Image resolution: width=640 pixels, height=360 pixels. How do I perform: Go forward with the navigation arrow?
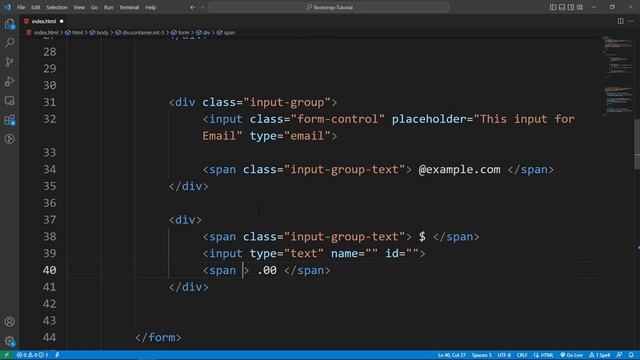pyautogui.click(x=202, y=7)
